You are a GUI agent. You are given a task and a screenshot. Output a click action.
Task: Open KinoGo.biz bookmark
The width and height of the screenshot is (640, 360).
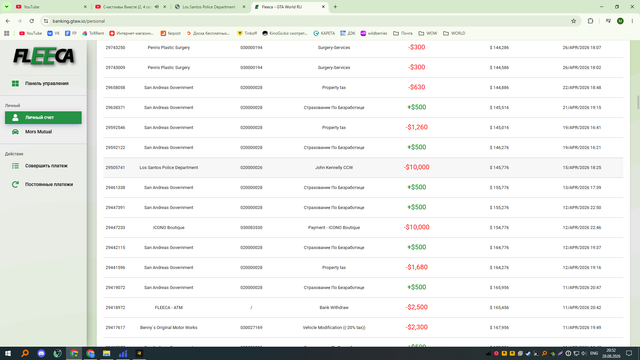285,33
